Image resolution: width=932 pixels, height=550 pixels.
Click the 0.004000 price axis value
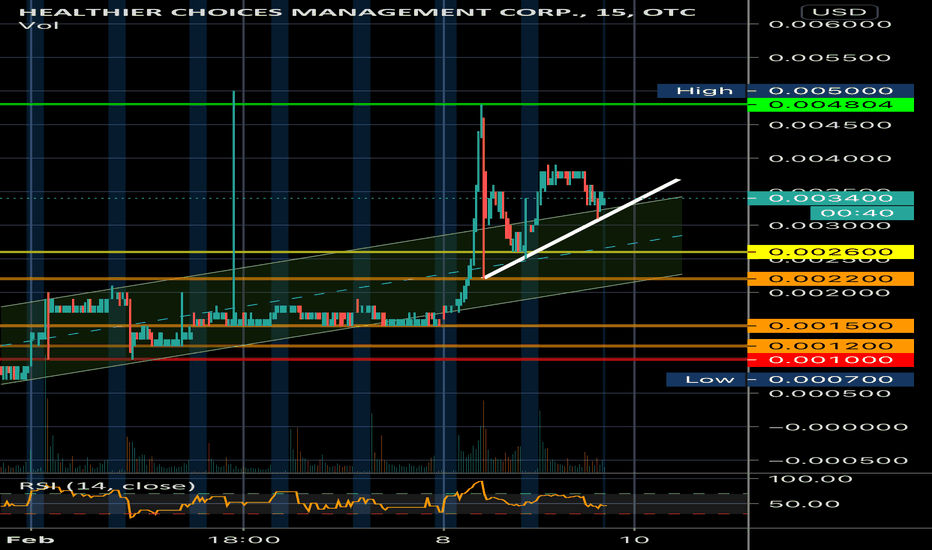click(x=830, y=159)
